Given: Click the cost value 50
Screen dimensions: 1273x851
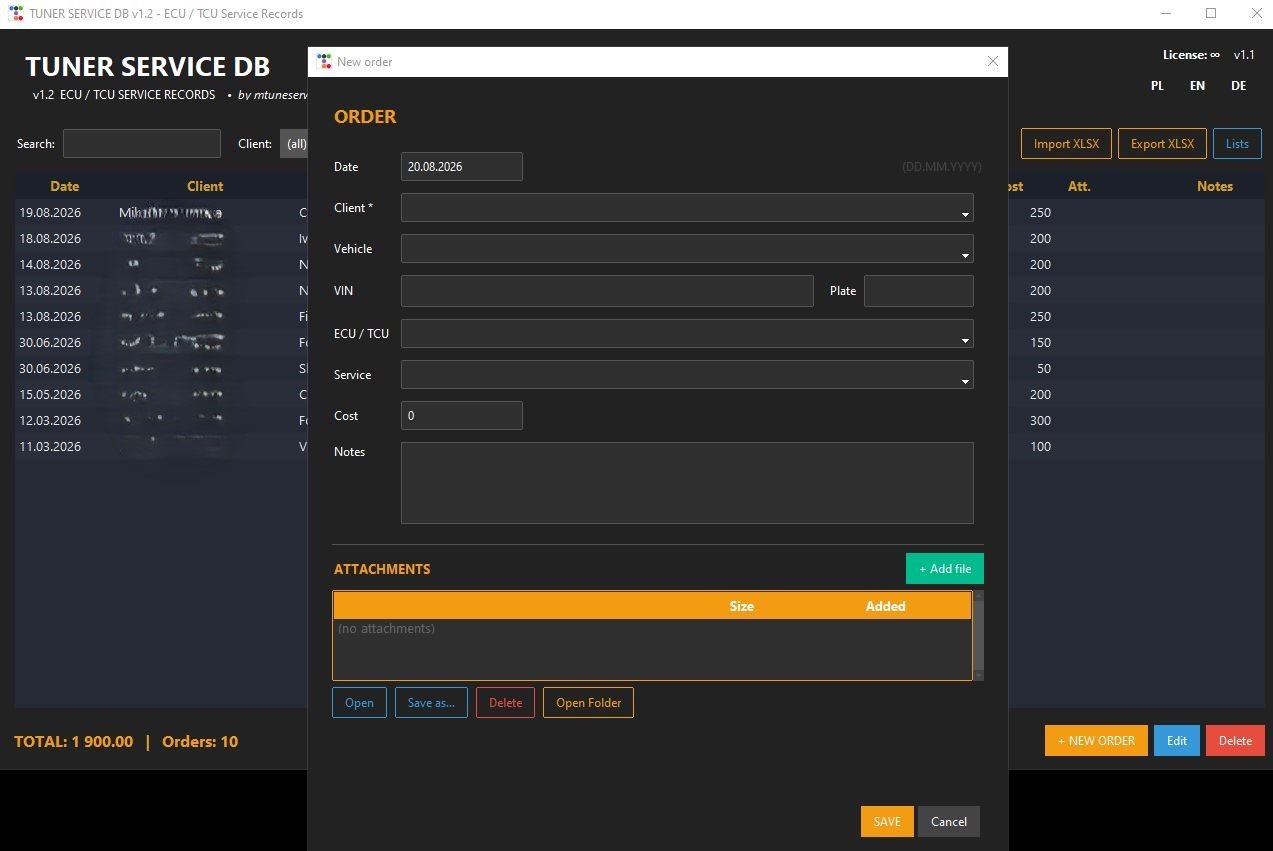Looking at the screenshot, I should coord(1044,368).
